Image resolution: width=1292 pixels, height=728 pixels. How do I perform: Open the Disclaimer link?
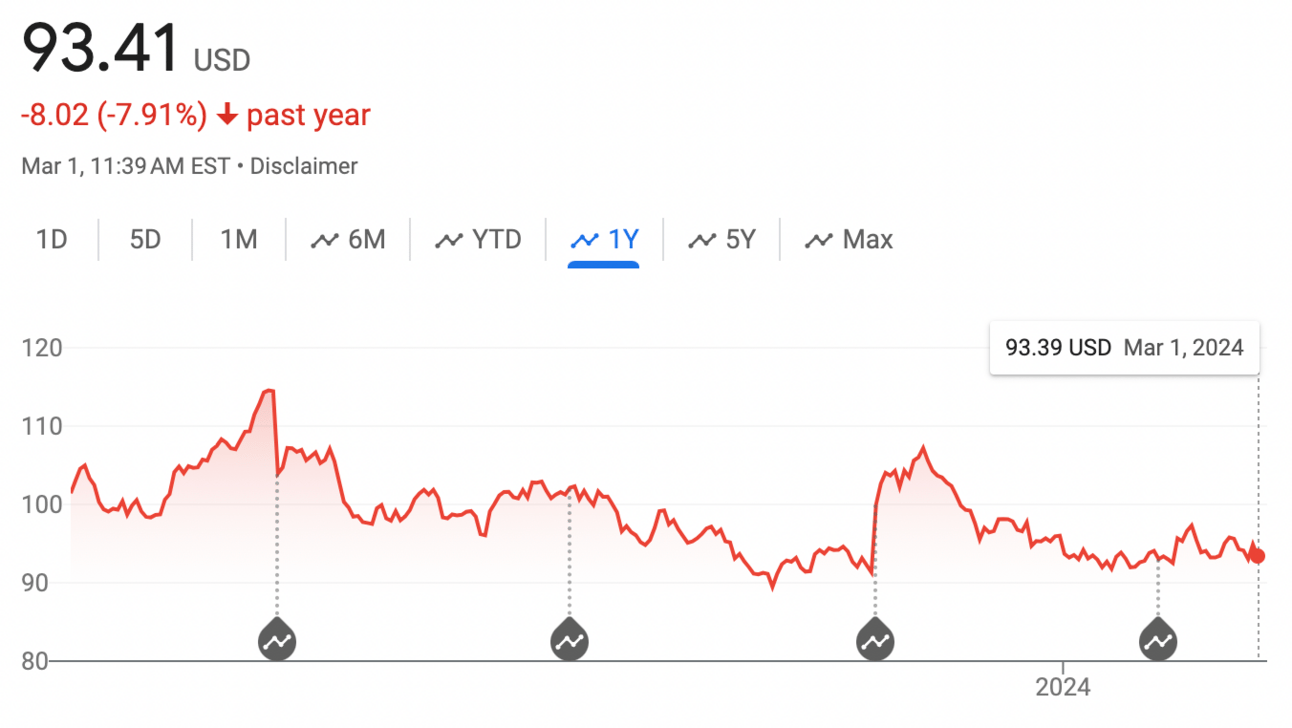pos(303,166)
